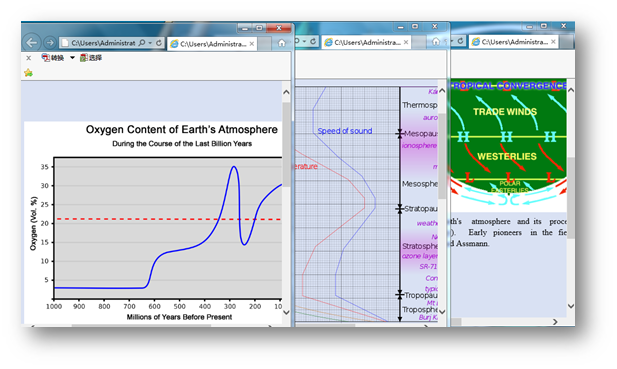Click the add-to-favorites star icon
This screenshot has width=617, height=369.
[28, 73]
